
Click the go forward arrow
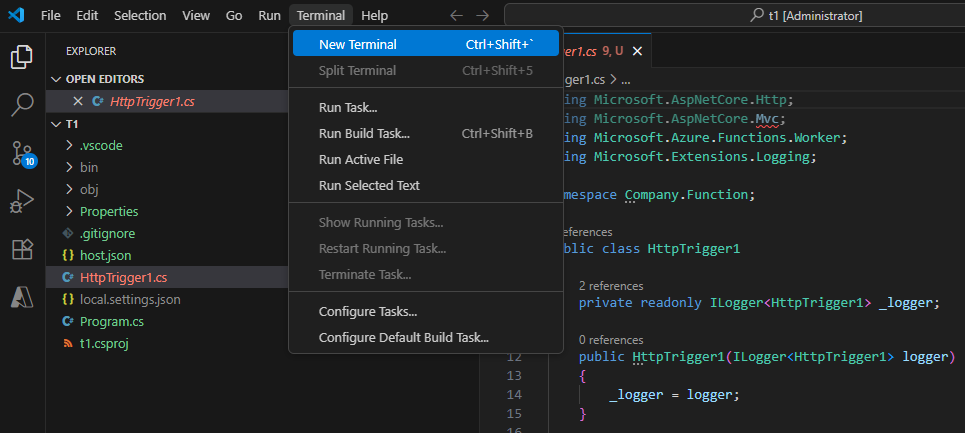pos(483,16)
